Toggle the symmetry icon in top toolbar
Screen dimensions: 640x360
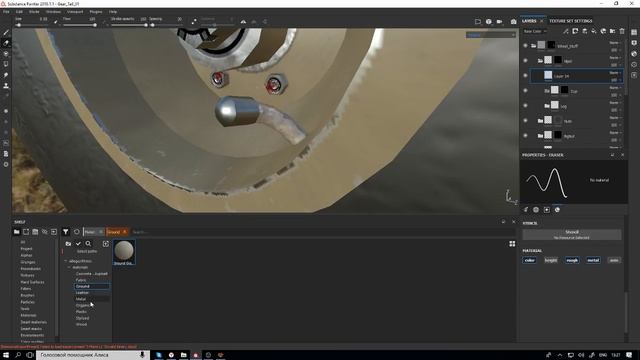pyautogui.click(x=243, y=21)
